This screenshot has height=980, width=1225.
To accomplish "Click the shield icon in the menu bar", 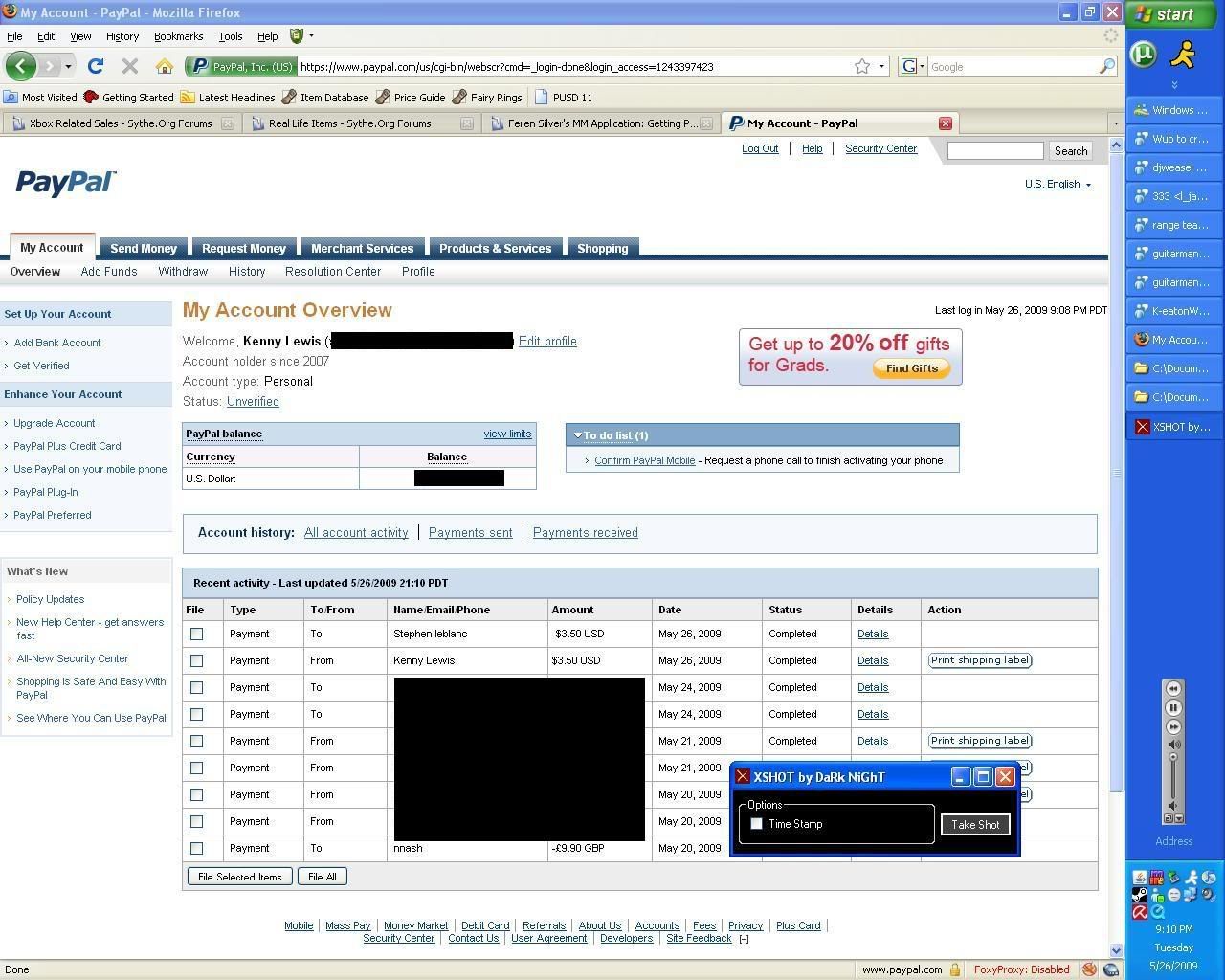I will [x=297, y=36].
